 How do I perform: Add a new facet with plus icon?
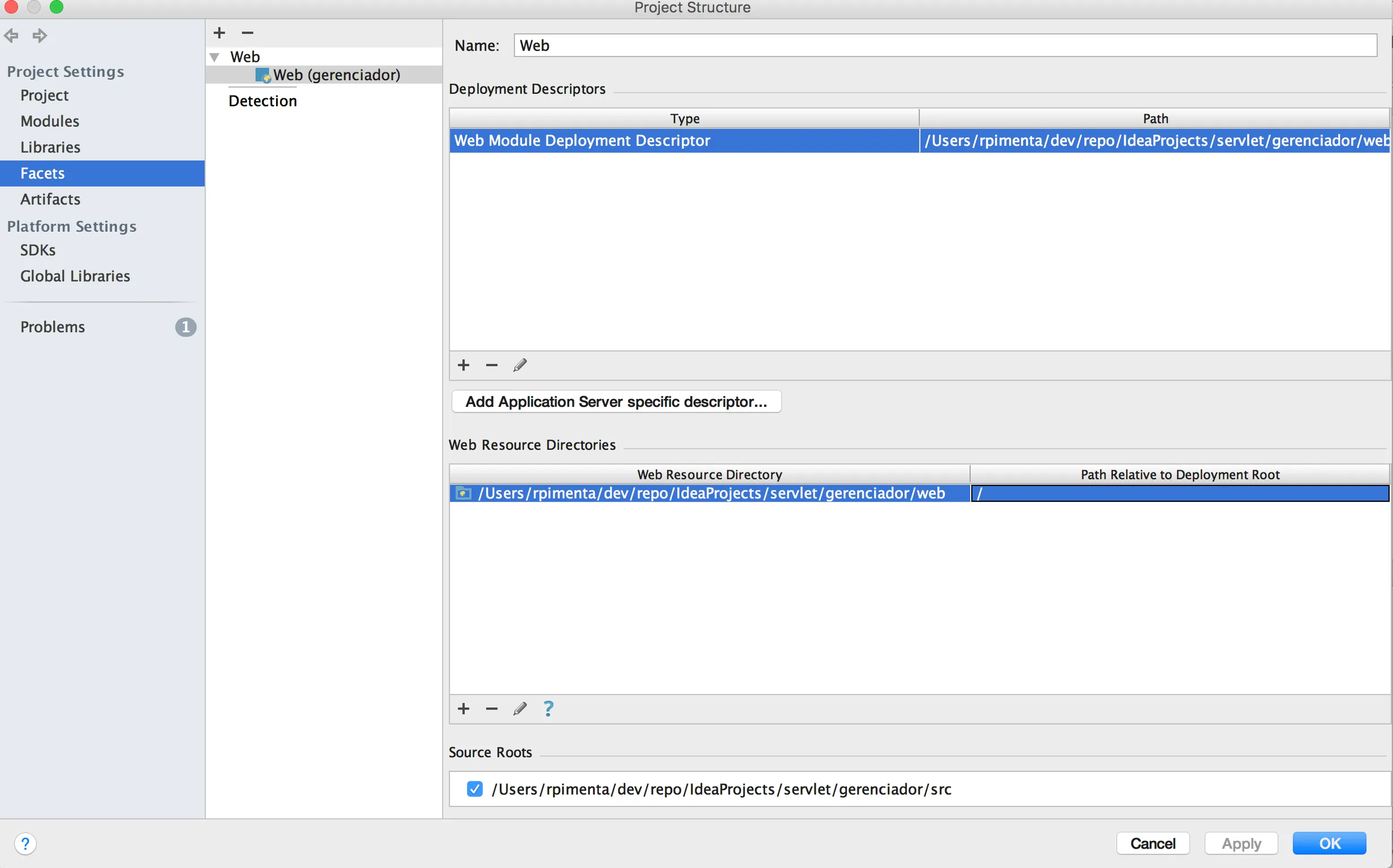coord(219,33)
